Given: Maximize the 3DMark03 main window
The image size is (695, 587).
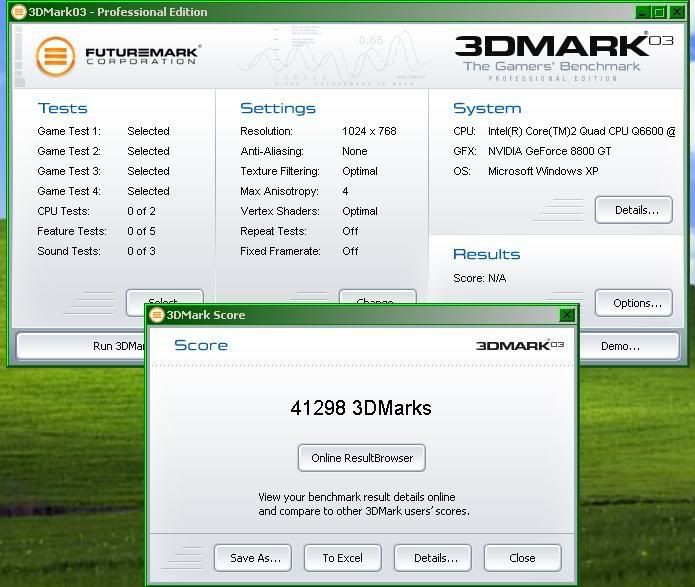Looking at the screenshot, I should (x=659, y=12).
